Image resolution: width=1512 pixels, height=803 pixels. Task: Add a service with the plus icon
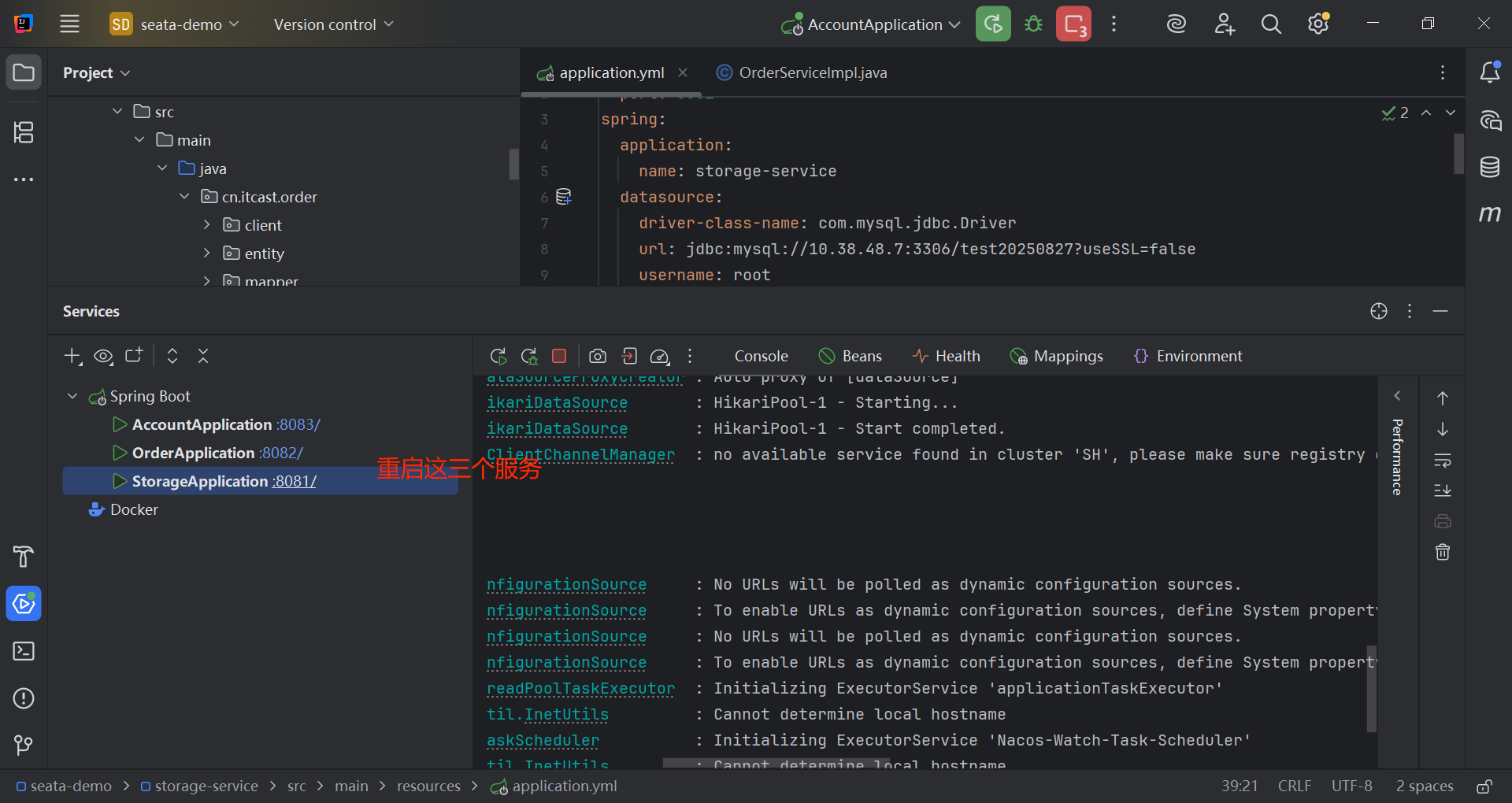tap(72, 356)
